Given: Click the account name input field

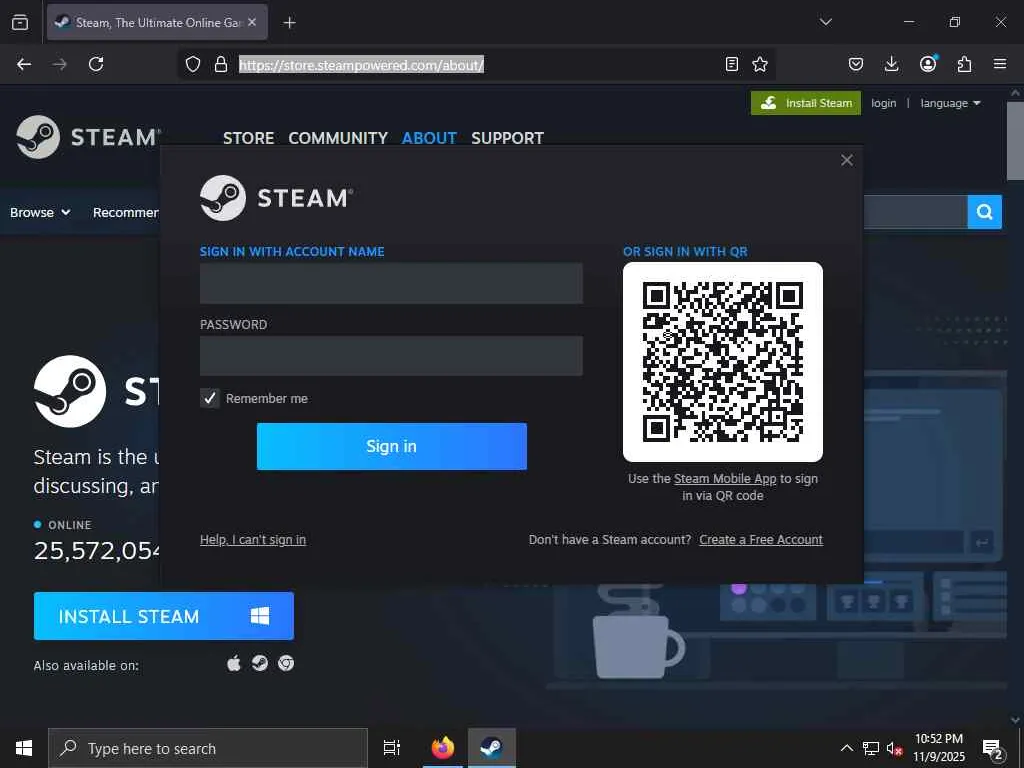Looking at the screenshot, I should pos(391,283).
